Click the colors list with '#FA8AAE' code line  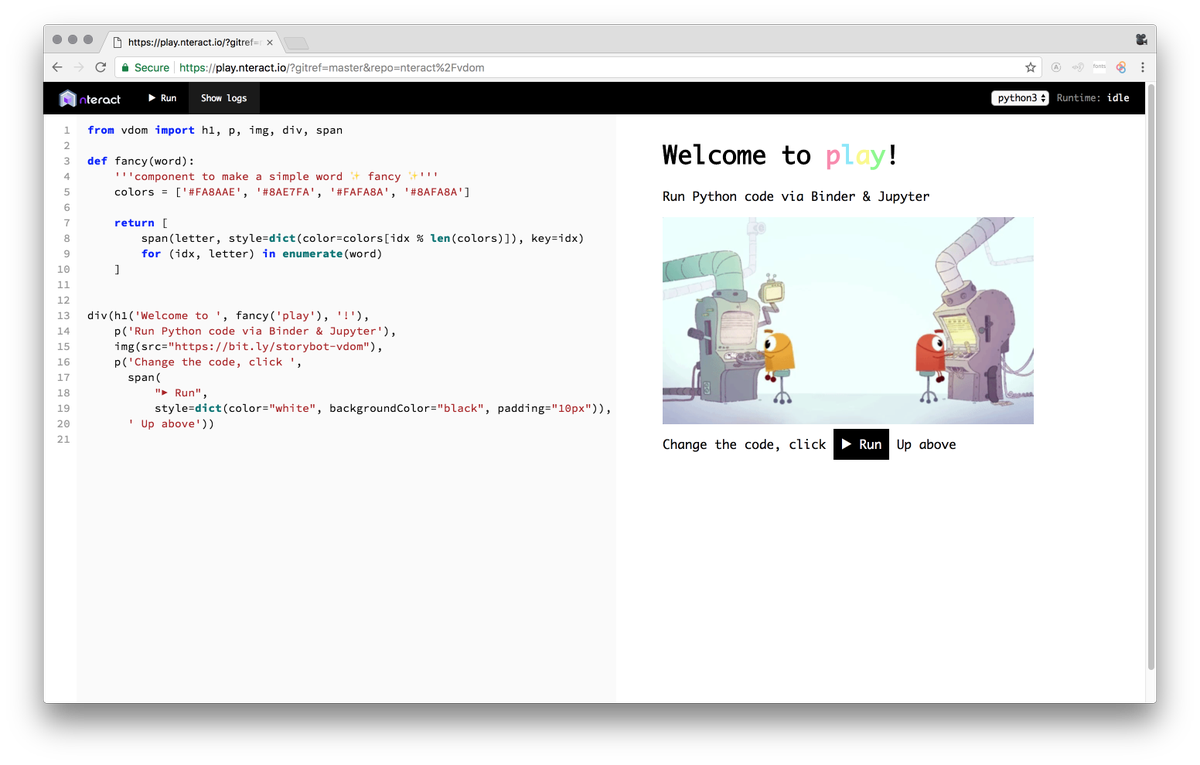(x=292, y=192)
